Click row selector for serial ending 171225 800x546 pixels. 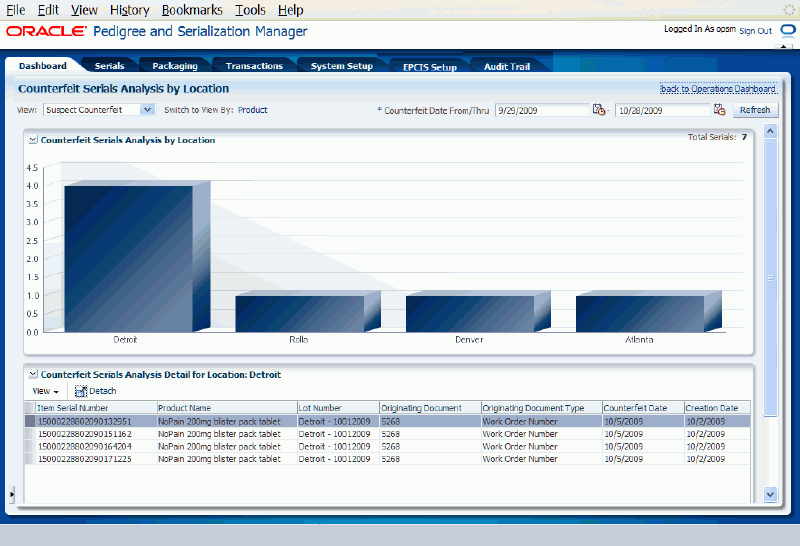click(x=30, y=459)
